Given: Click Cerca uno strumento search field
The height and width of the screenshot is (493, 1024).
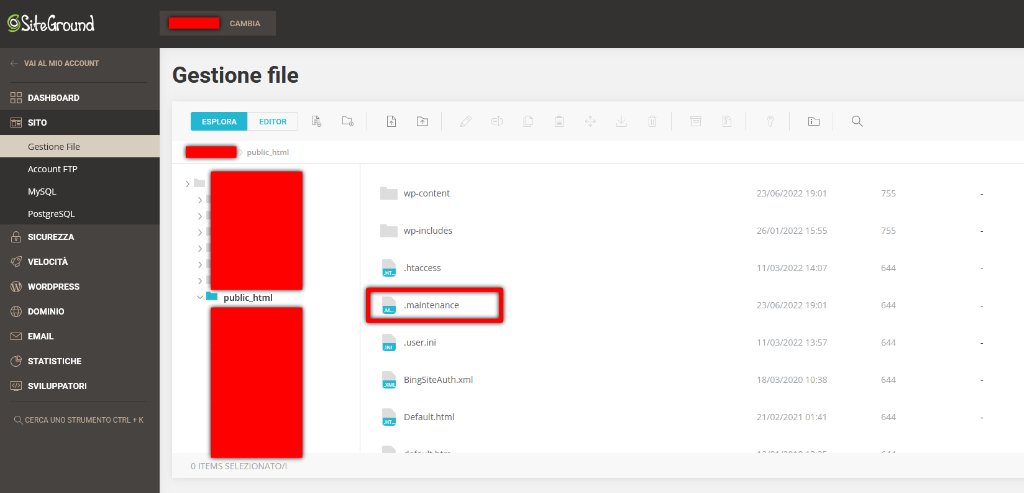Looking at the screenshot, I should [x=79, y=420].
